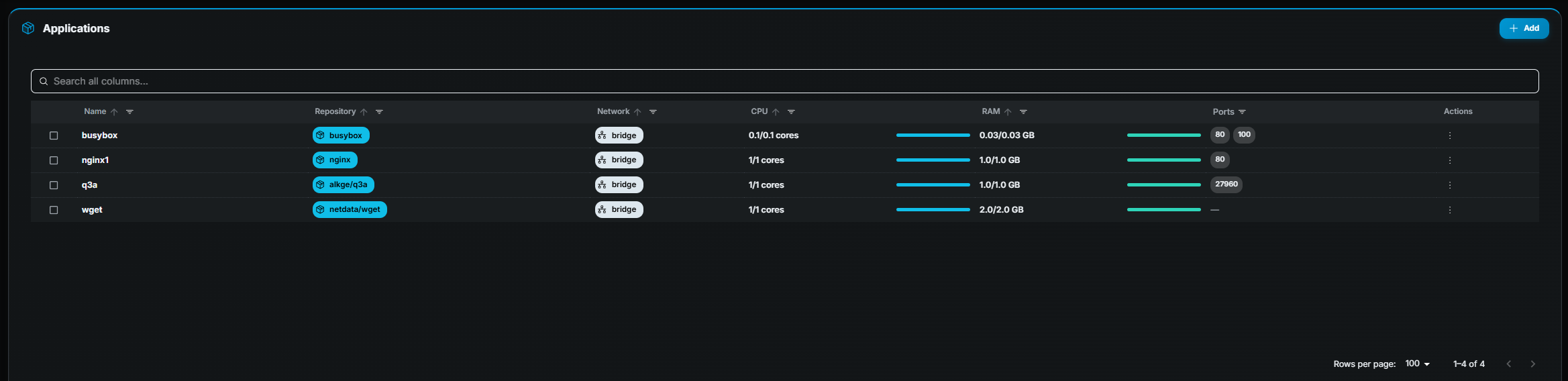
Task: Click the wget application name
Action: 92,210
